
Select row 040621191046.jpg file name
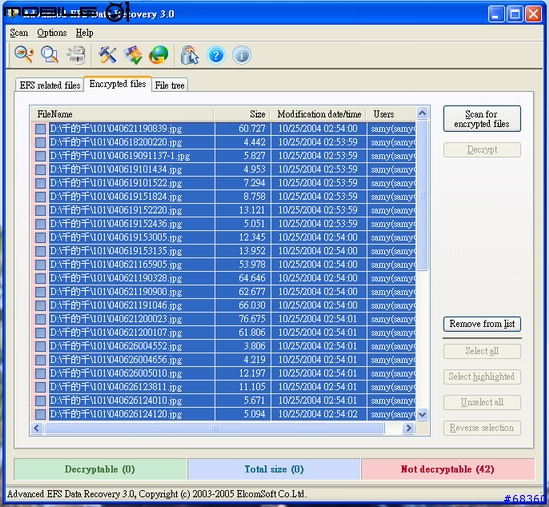116,305
